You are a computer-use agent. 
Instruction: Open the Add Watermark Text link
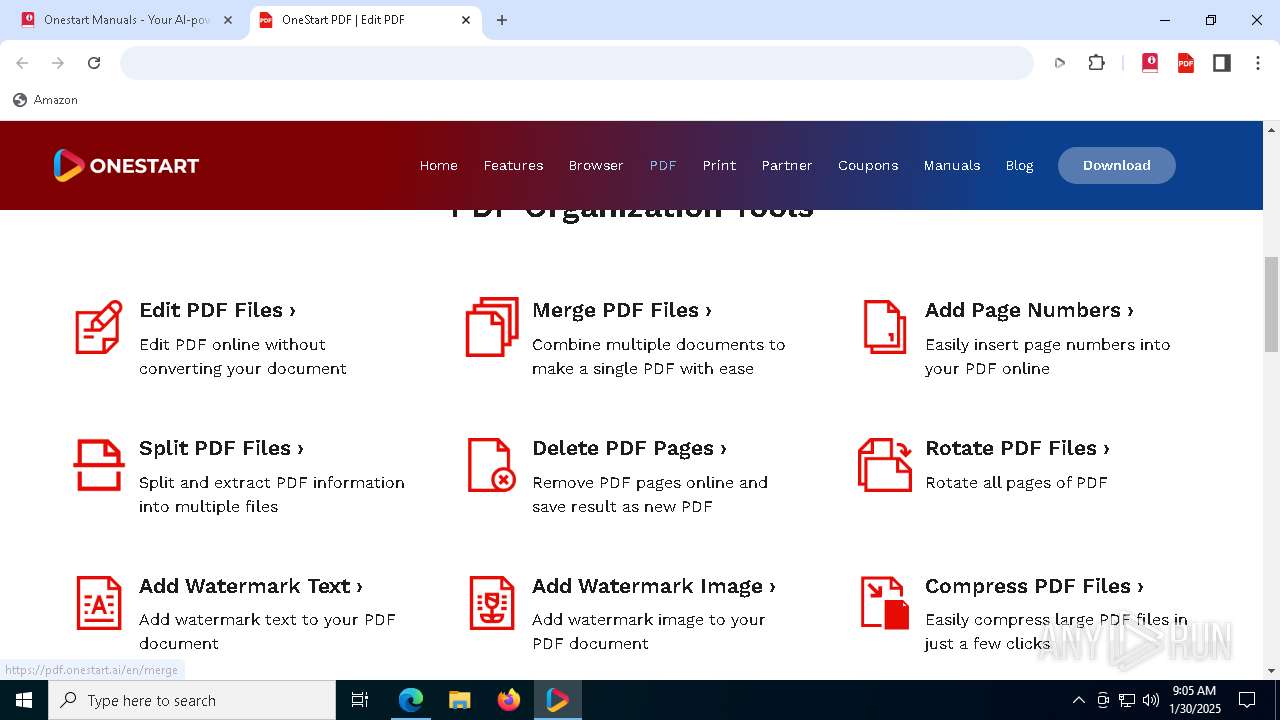(x=250, y=586)
